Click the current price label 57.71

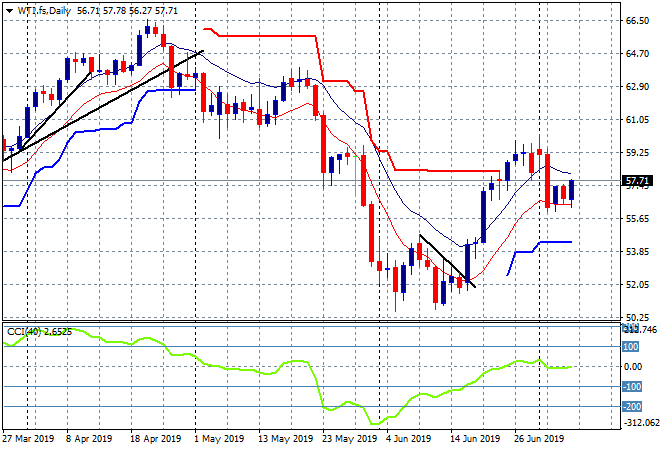point(637,181)
